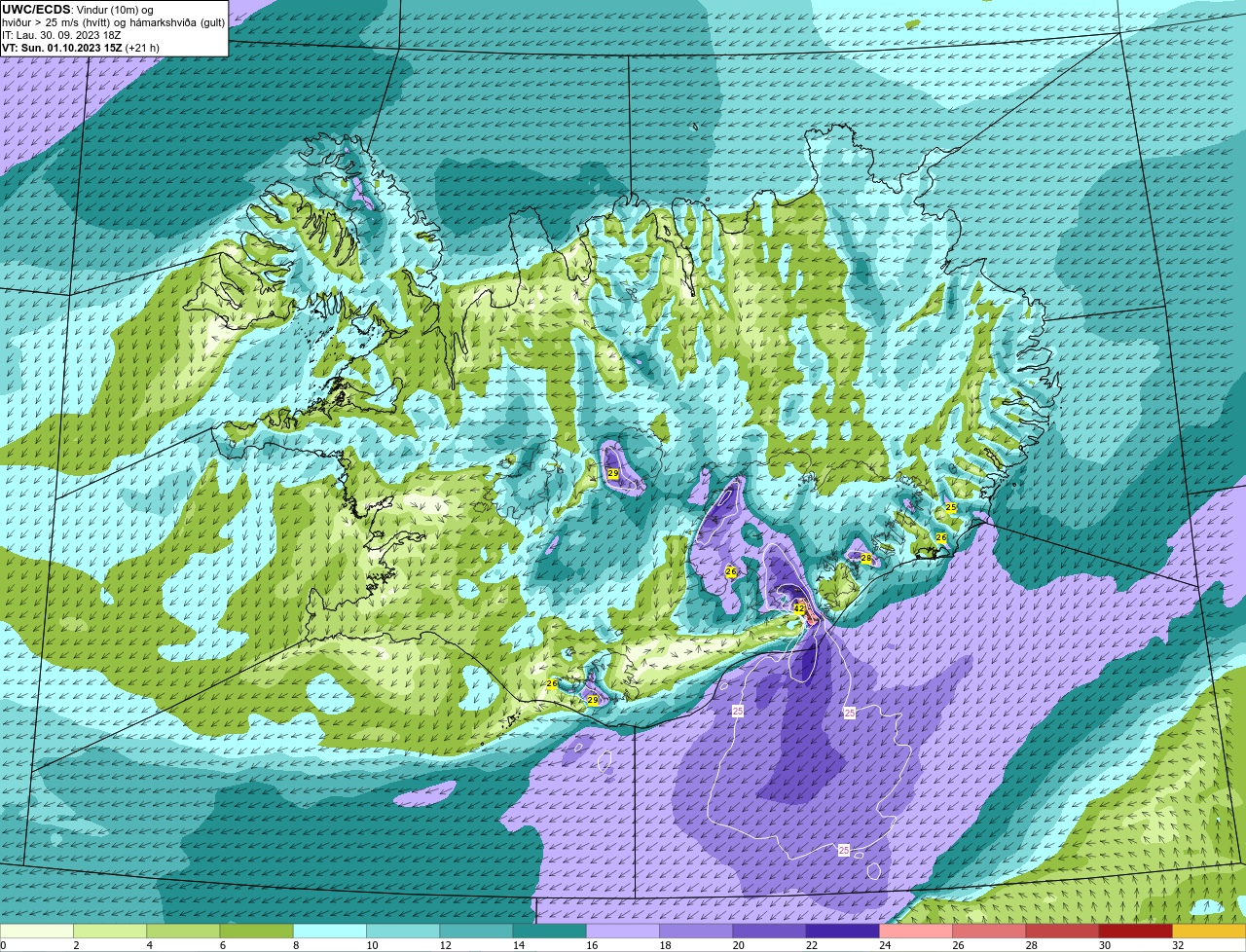Click the 'VT: Sun. 01.10.2023 15Z (+21 h)' line

[x=81, y=48]
